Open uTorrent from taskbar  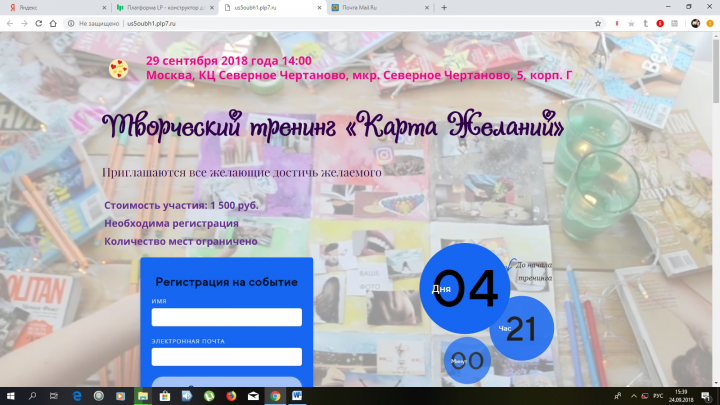[209, 396]
